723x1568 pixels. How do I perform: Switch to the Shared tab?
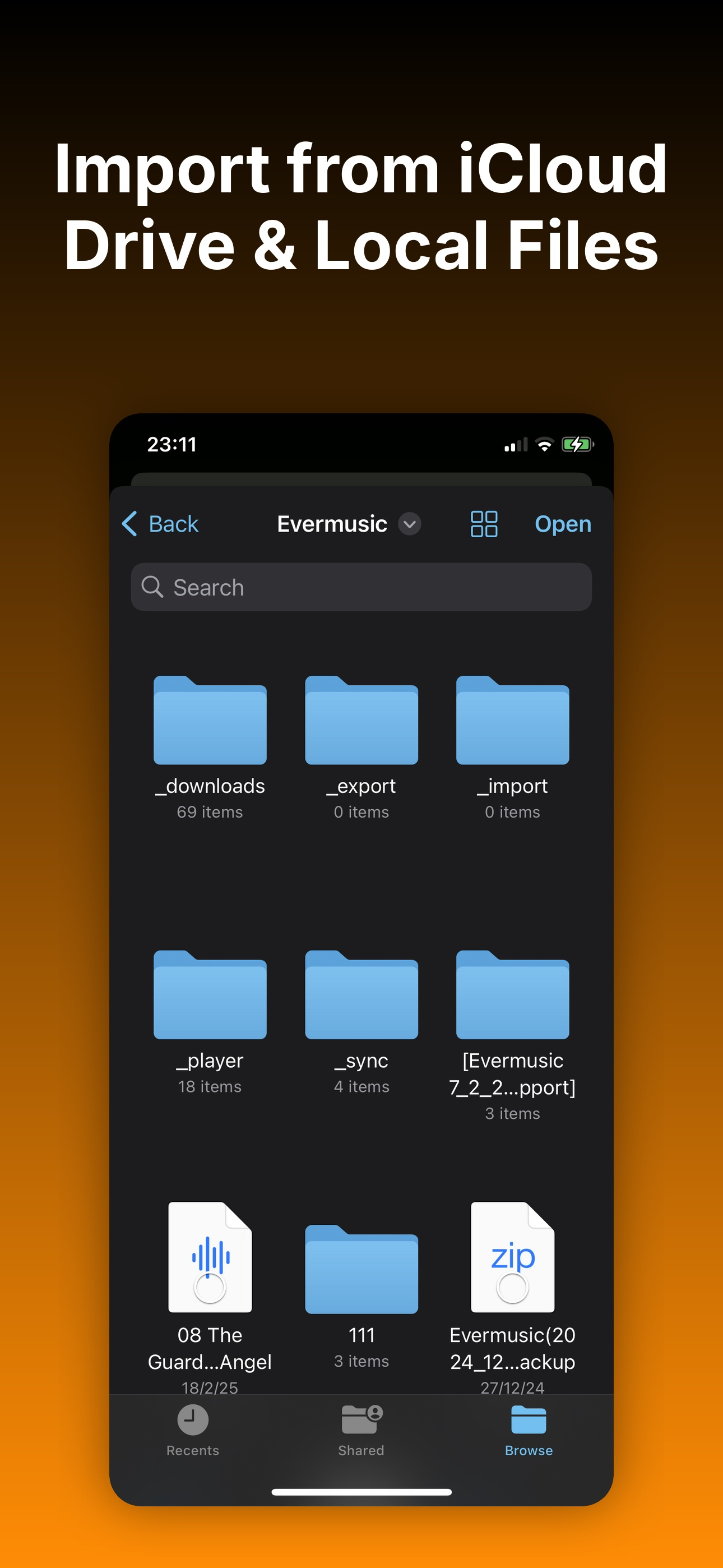361,1431
